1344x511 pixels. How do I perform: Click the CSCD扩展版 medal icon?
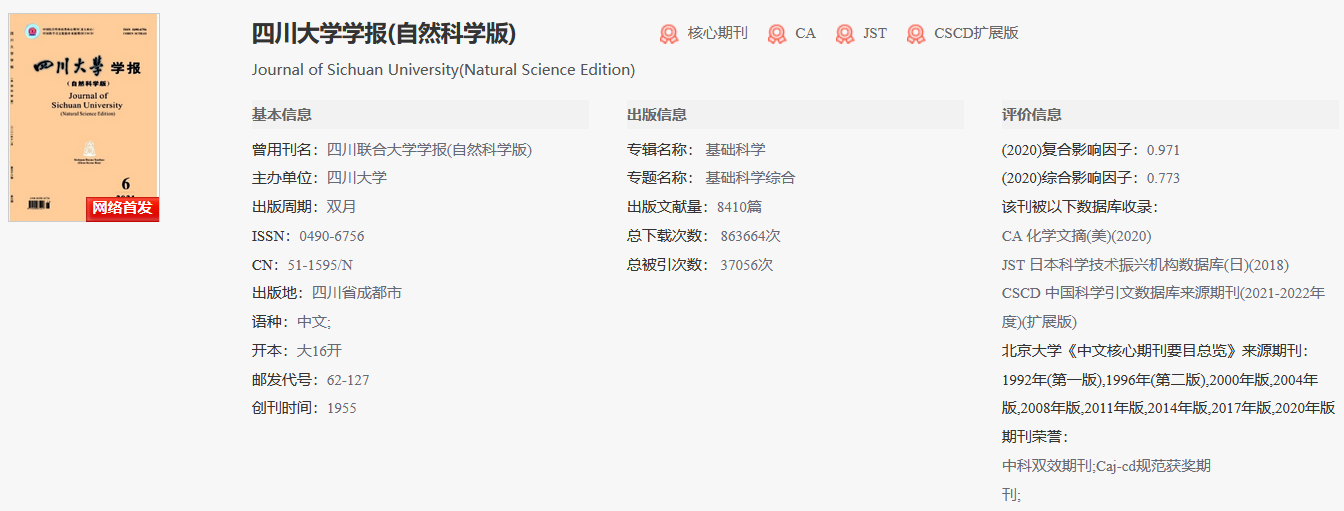tap(916, 34)
